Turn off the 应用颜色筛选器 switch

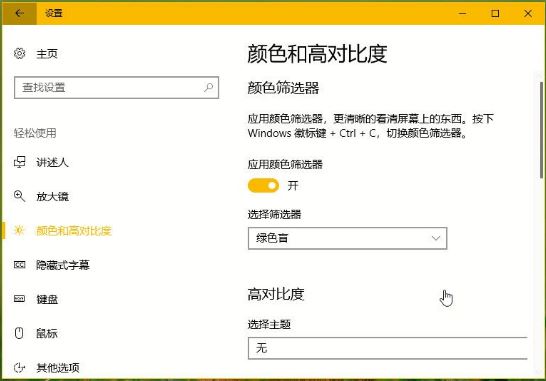(264, 186)
